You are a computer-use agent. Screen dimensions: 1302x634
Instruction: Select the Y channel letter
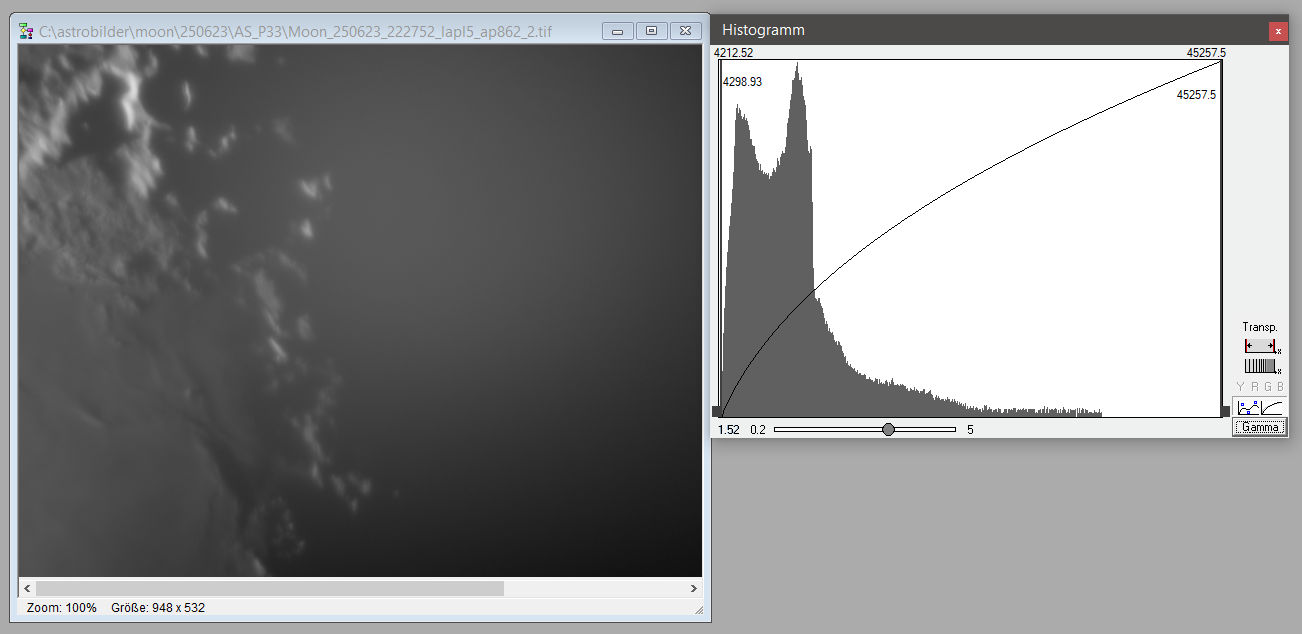[1241, 387]
